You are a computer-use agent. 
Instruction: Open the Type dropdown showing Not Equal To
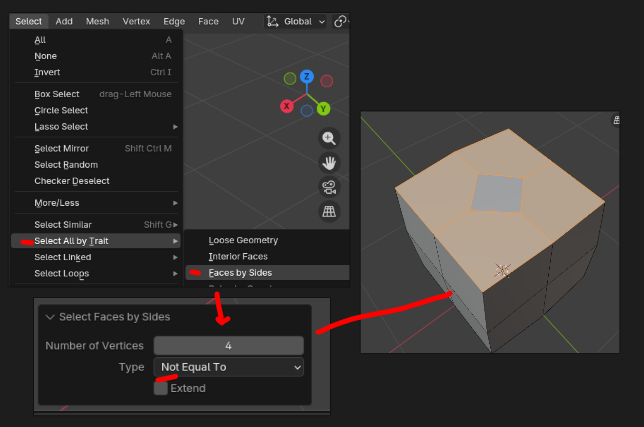(x=228, y=367)
